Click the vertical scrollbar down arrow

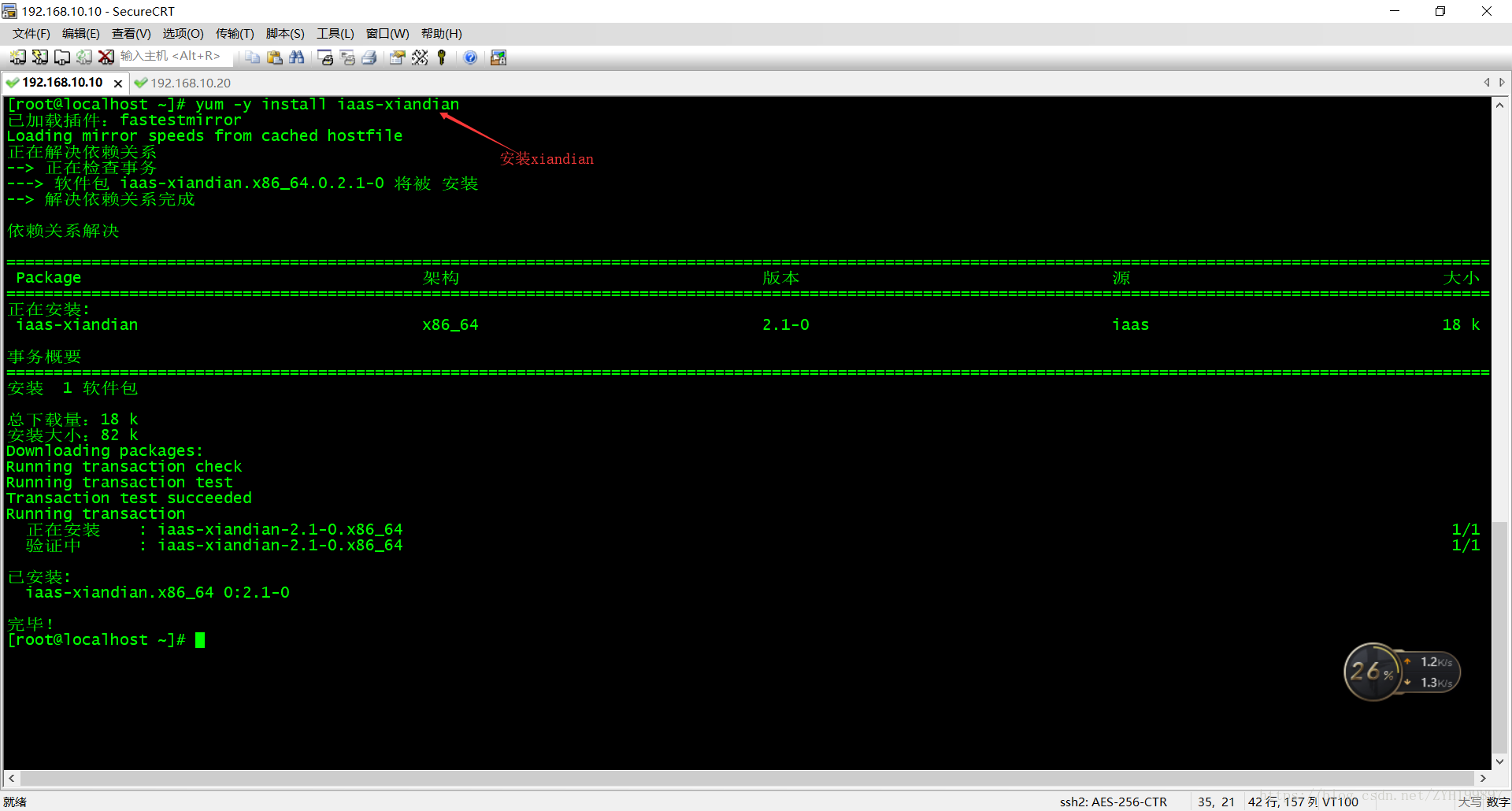click(1500, 761)
